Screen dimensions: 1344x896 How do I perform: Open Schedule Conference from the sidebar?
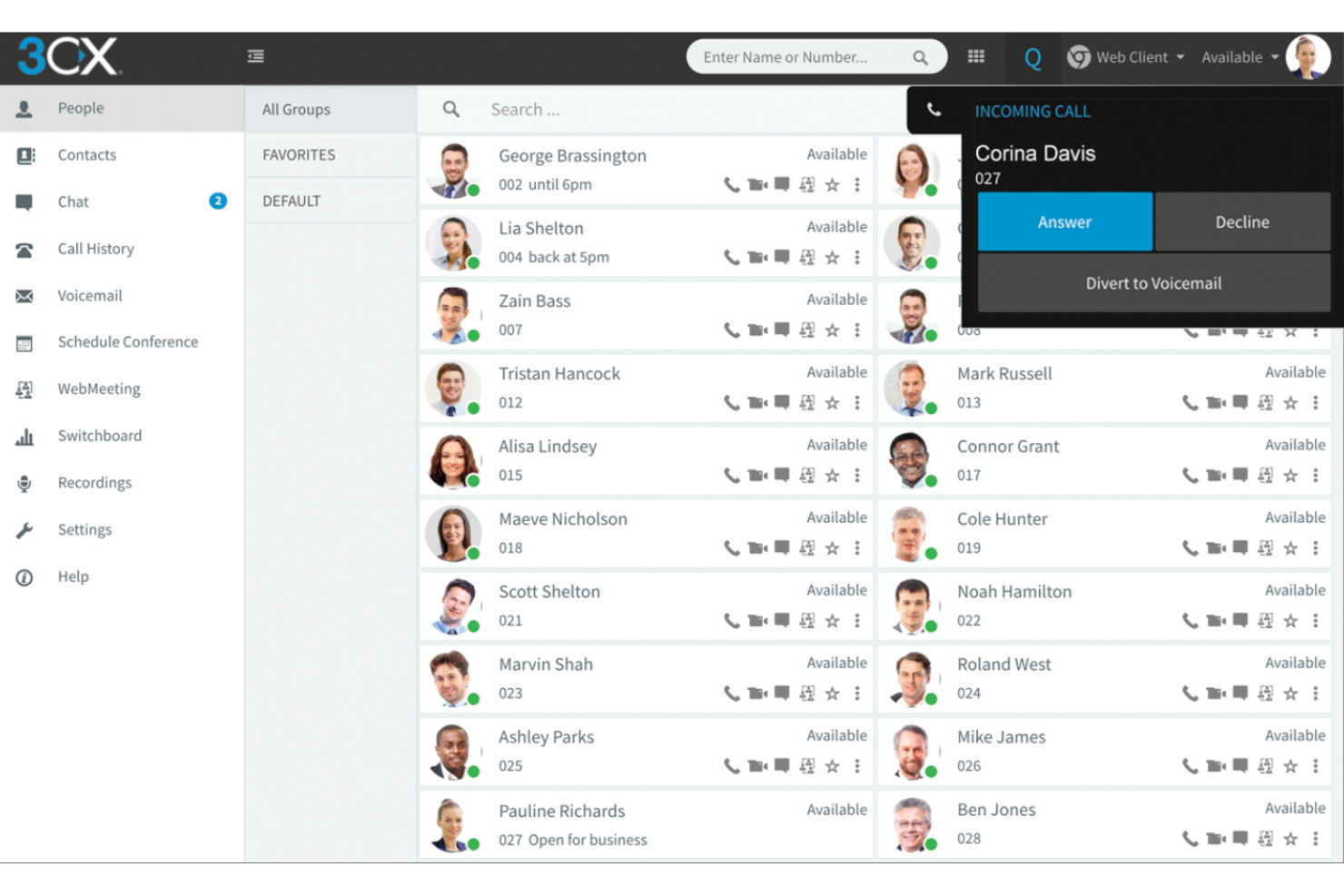click(x=127, y=341)
